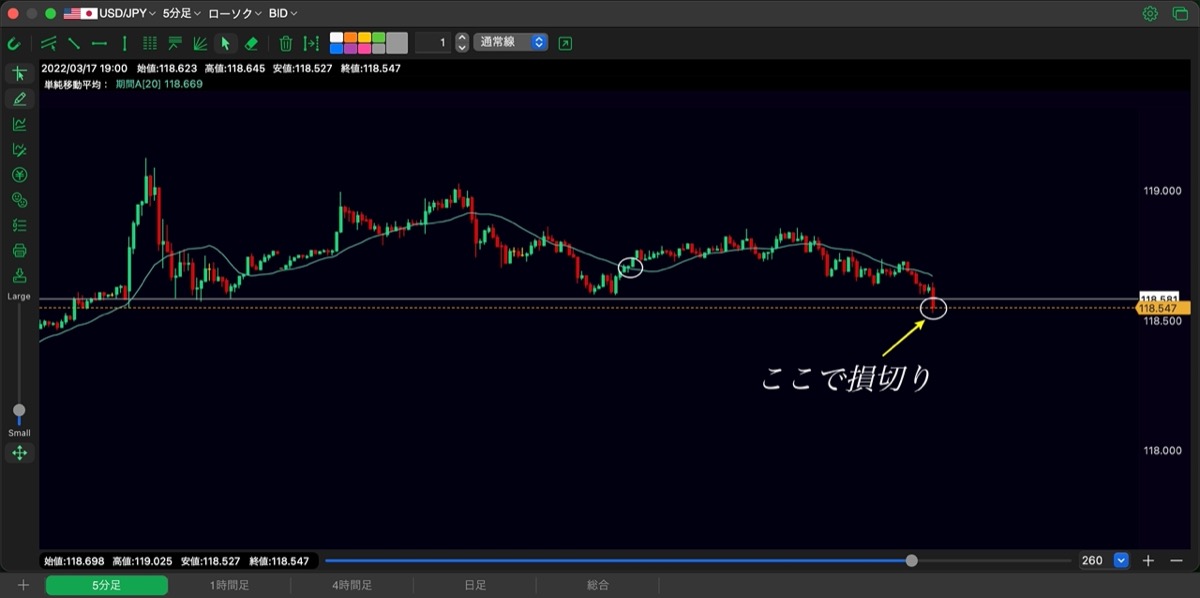Click the zoom in plus button

tap(1149, 561)
